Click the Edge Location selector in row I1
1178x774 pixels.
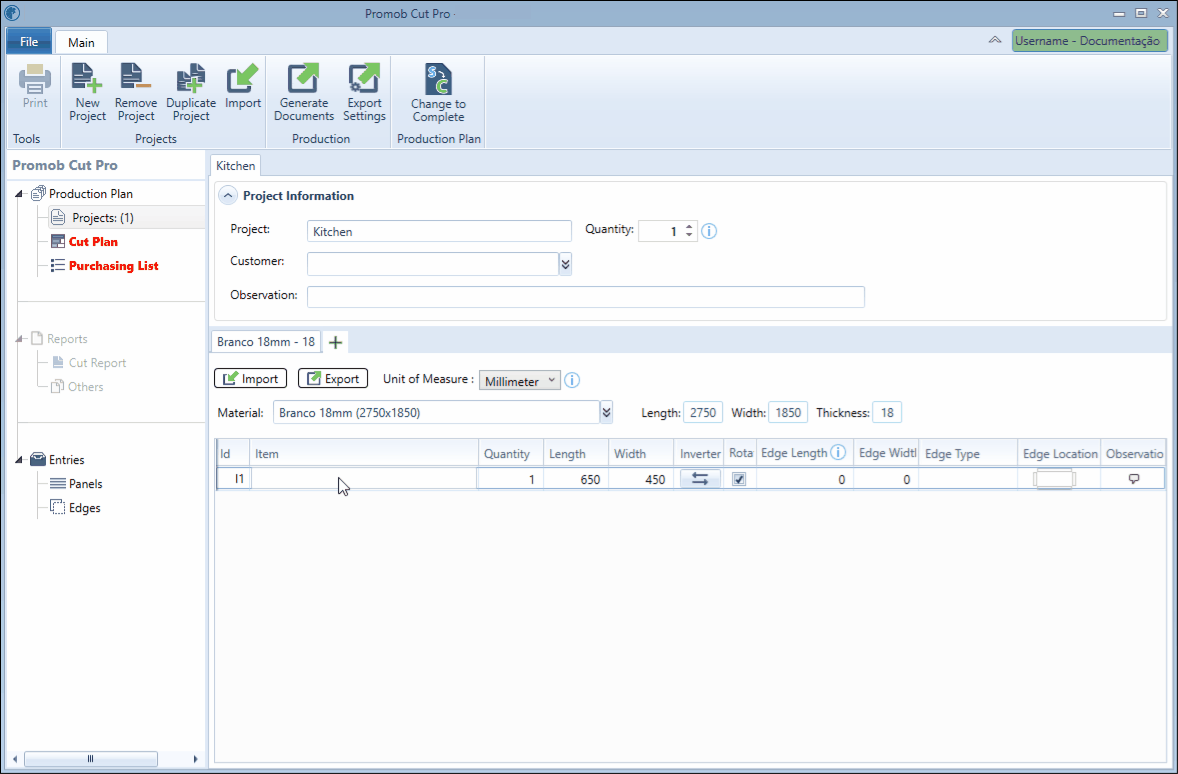click(x=1054, y=479)
